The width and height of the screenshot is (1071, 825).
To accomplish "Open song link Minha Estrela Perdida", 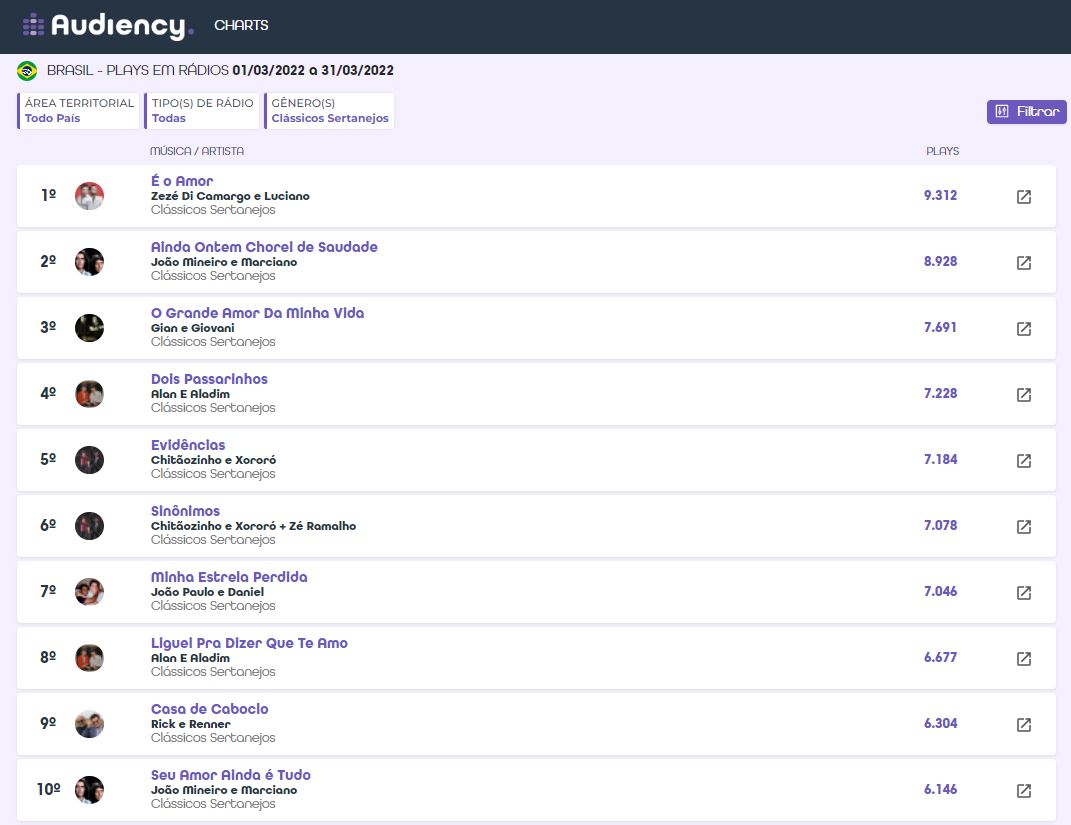I will click(229, 577).
